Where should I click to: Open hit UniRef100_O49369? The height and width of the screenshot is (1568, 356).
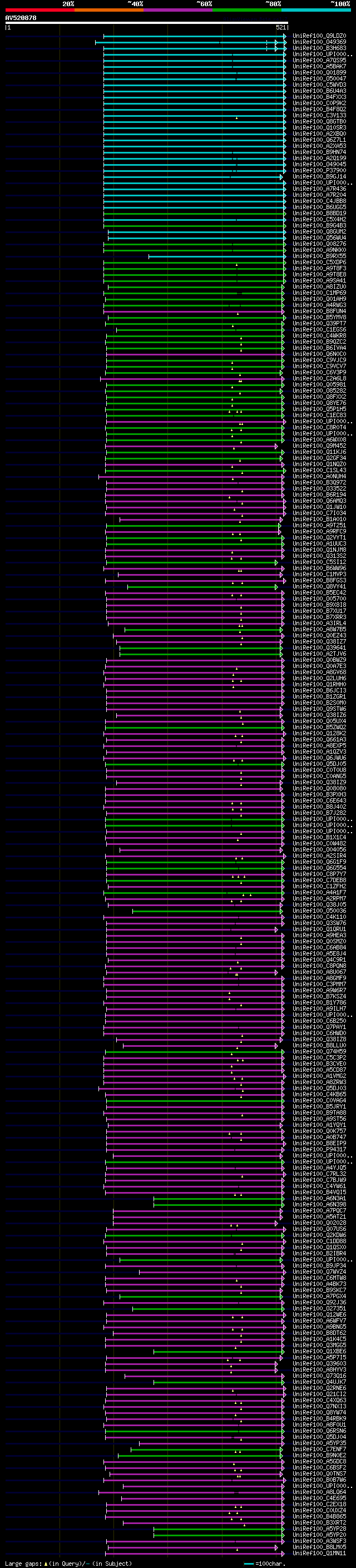pyautogui.click(x=319, y=42)
